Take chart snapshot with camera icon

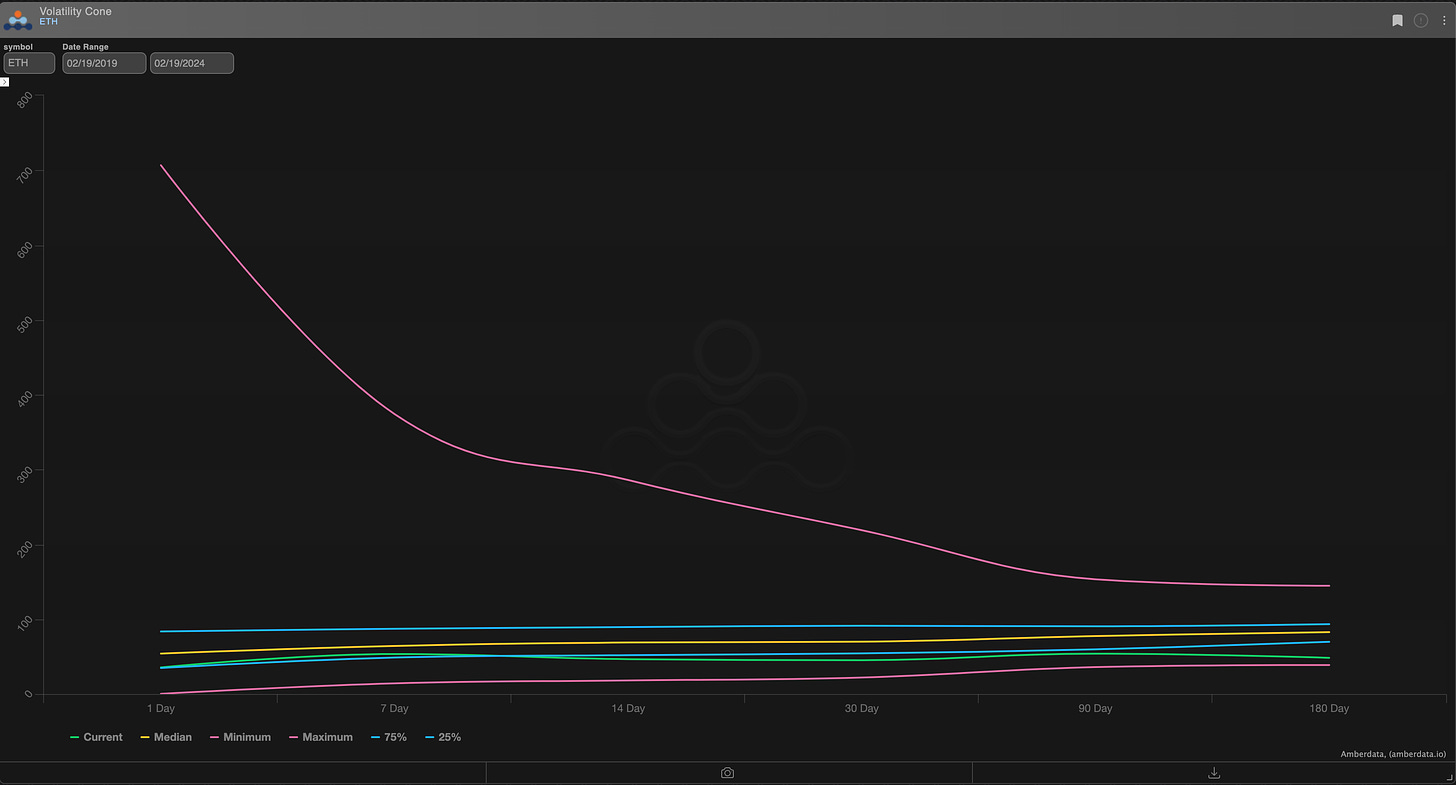coord(728,773)
